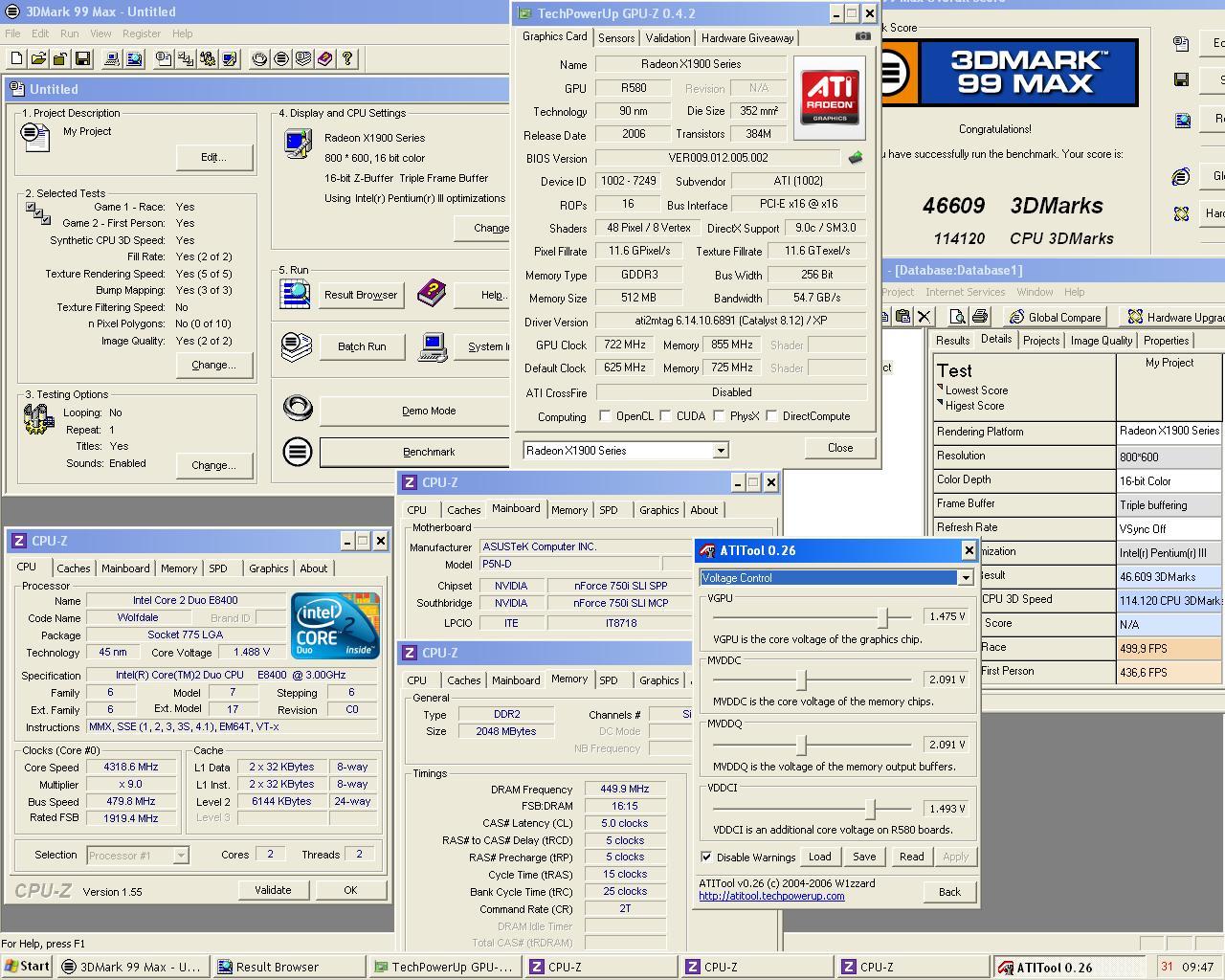Screen dimensions: 1225x980
Task: Click the Windows Start button
Action: (x=27, y=967)
